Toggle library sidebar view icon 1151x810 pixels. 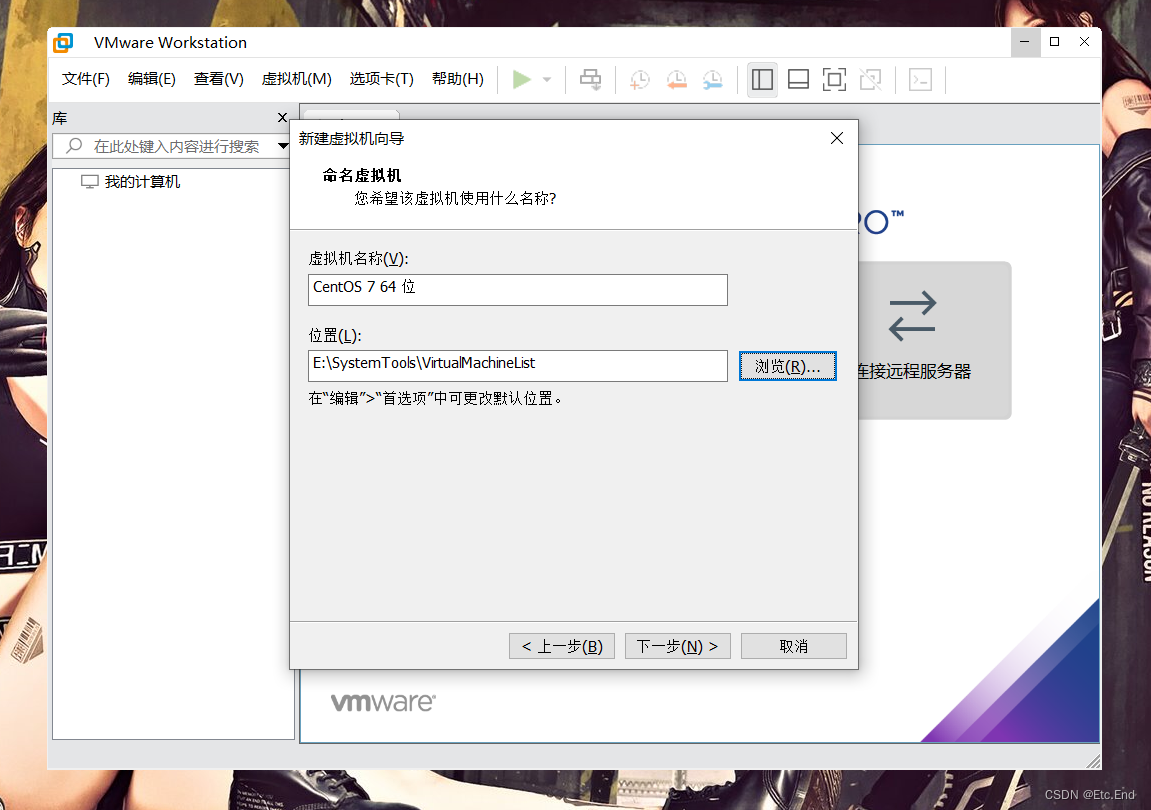point(762,79)
